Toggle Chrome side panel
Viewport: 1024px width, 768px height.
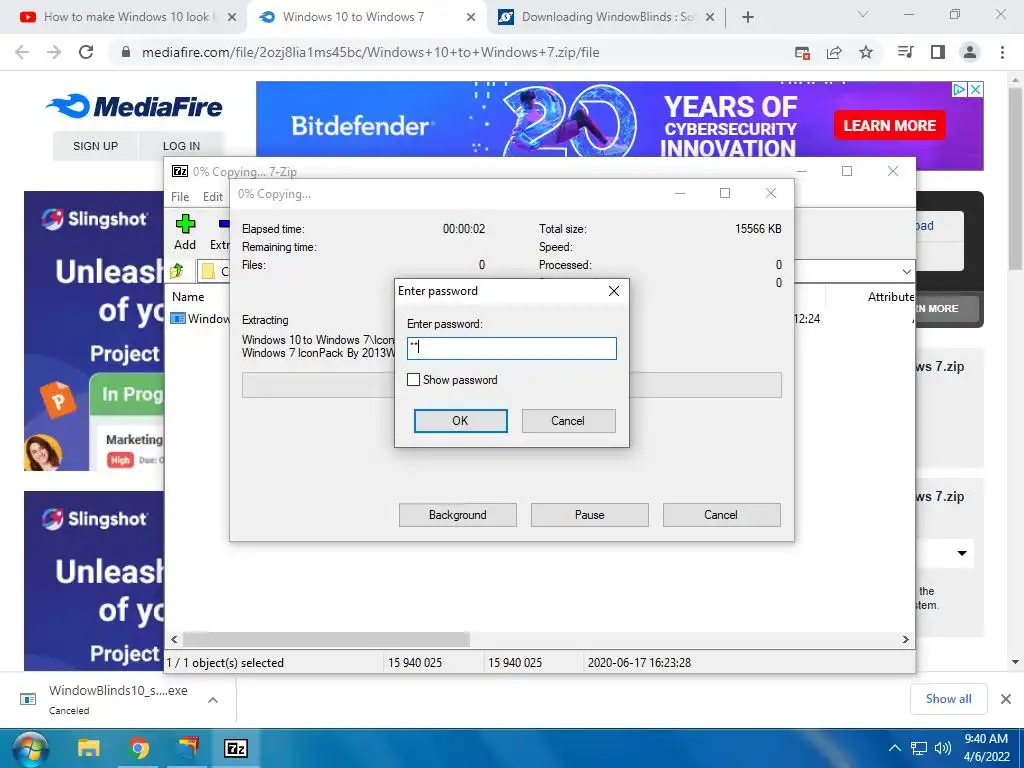(938, 52)
